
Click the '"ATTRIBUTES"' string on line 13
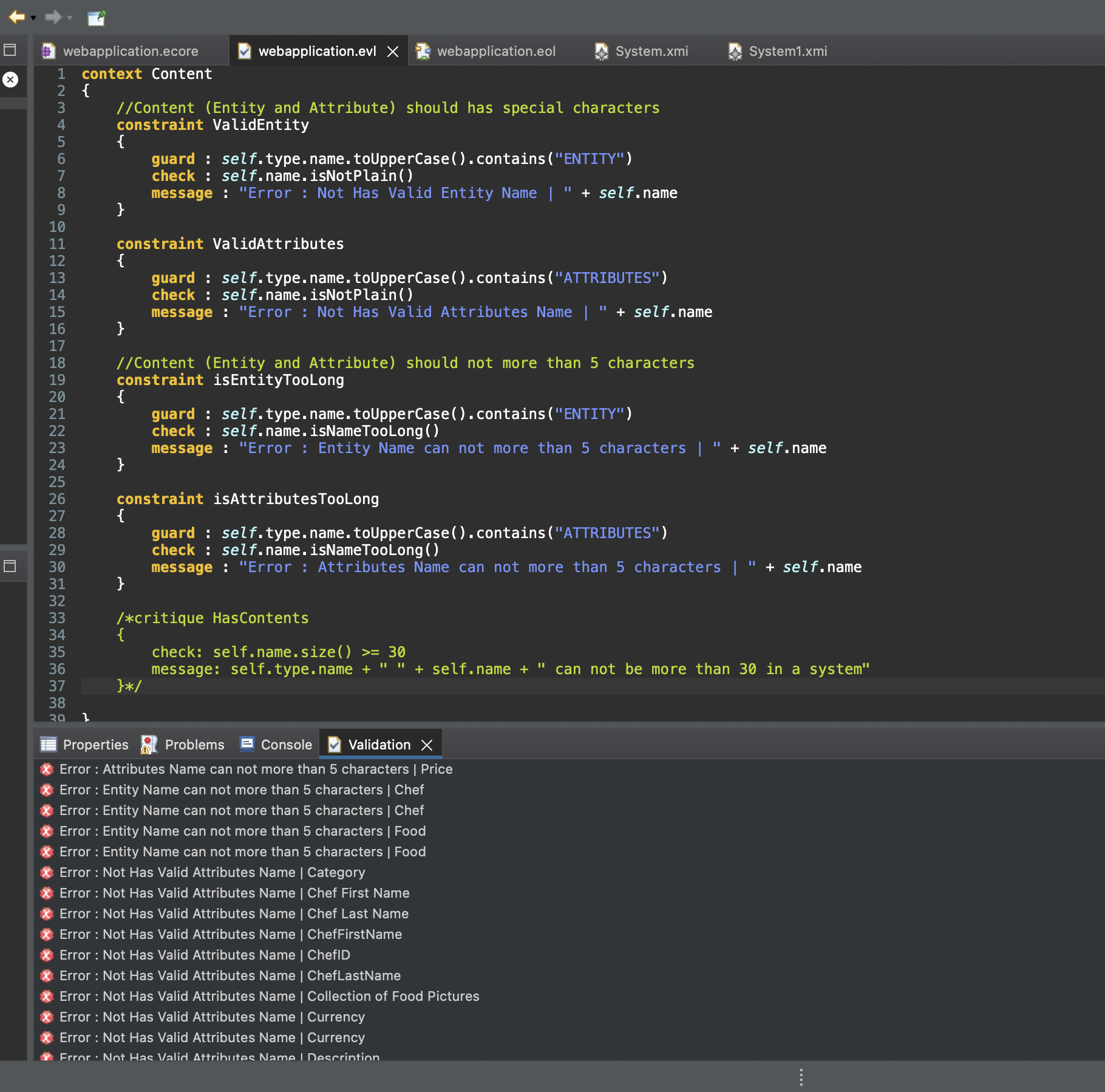607,278
